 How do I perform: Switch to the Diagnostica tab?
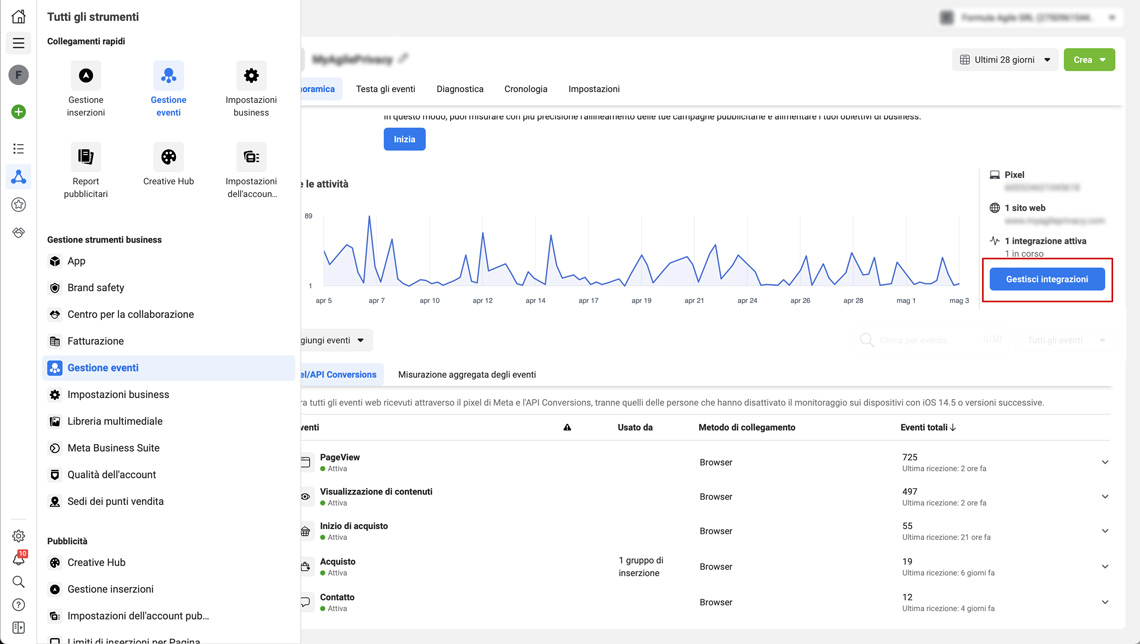point(459,88)
